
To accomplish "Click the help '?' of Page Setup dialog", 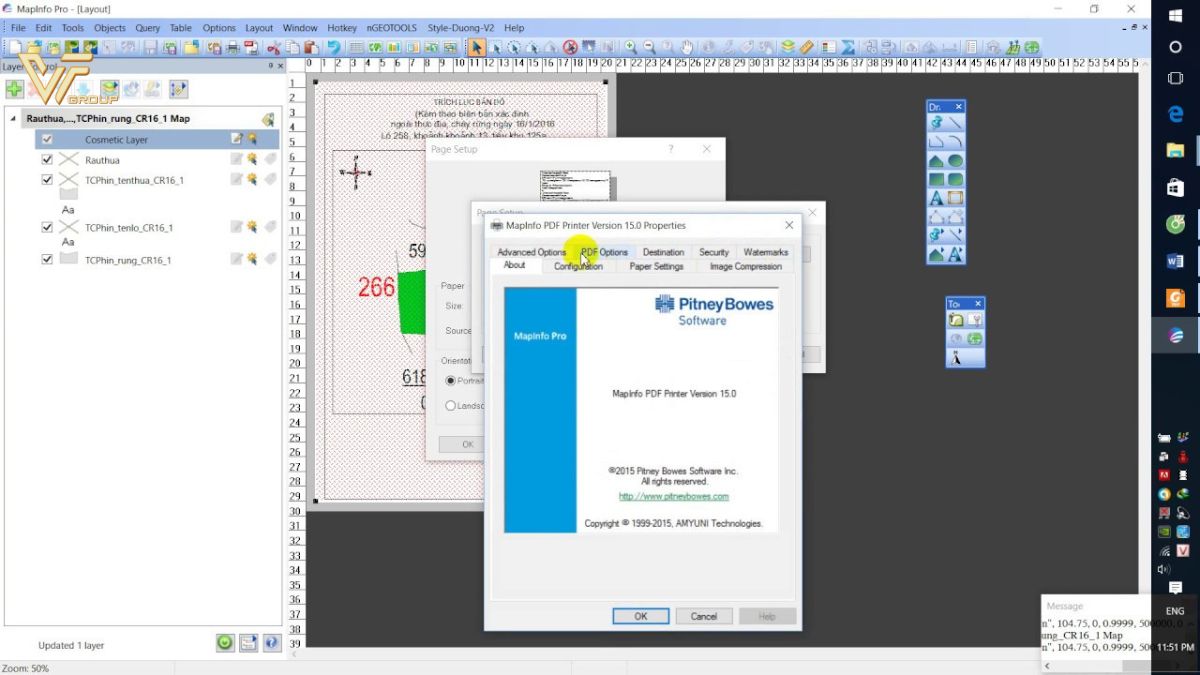I will pos(671,149).
